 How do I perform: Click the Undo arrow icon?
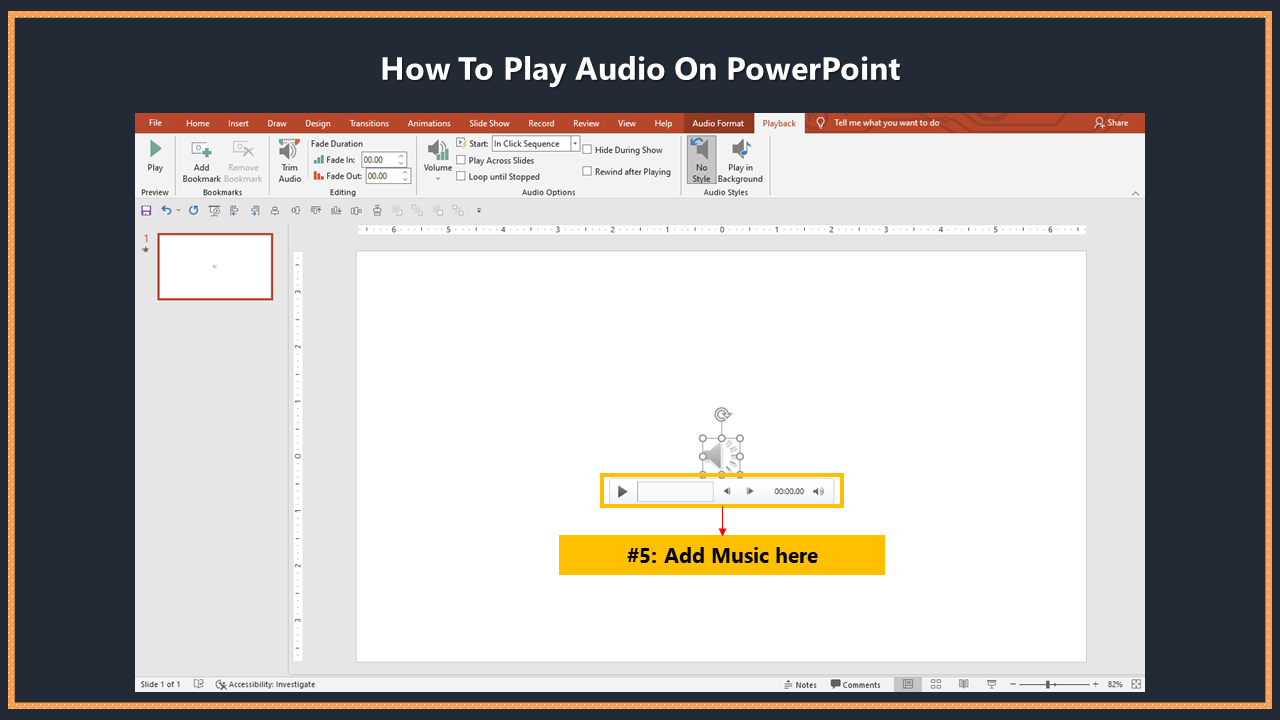click(166, 210)
